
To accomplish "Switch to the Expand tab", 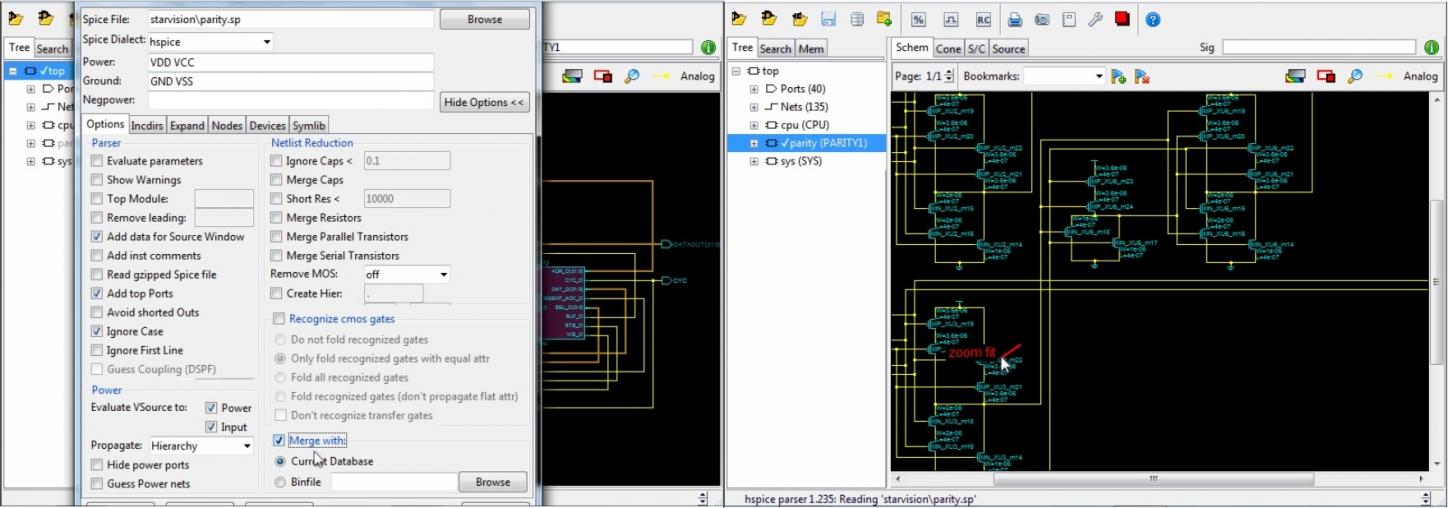I will 187,125.
